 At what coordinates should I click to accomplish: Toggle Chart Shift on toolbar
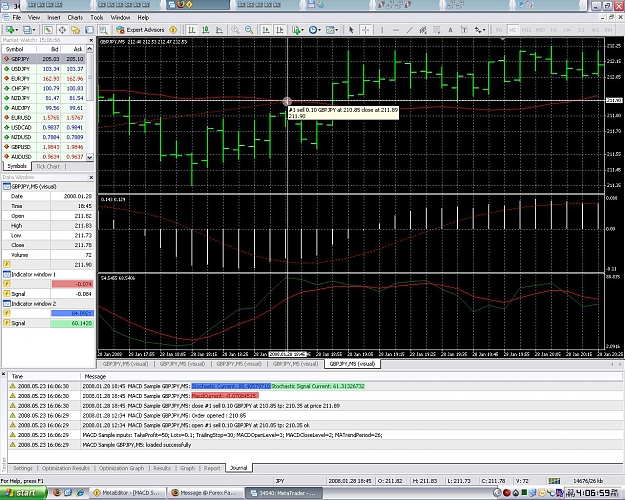click(280, 30)
